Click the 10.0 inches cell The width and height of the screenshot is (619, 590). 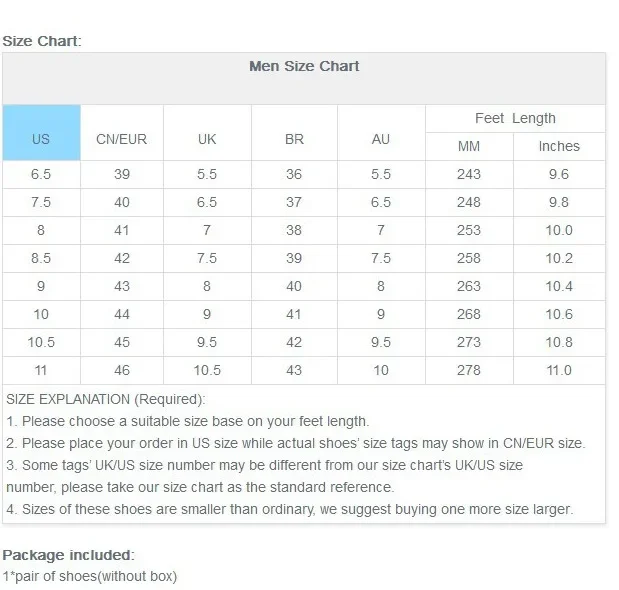click(x=559, y=230)
